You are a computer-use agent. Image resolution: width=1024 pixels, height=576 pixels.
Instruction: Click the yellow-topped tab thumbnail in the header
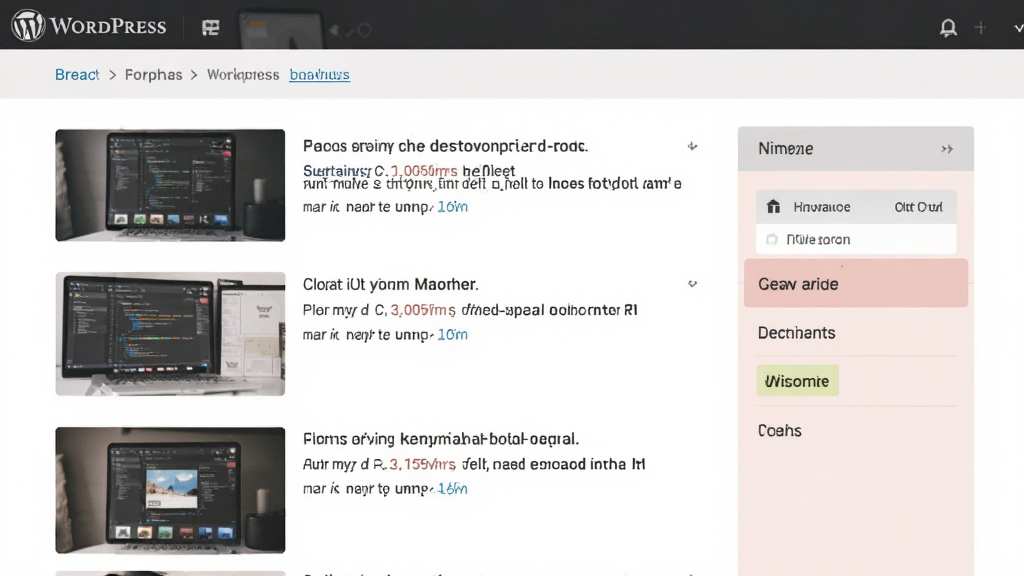point(281,30)
